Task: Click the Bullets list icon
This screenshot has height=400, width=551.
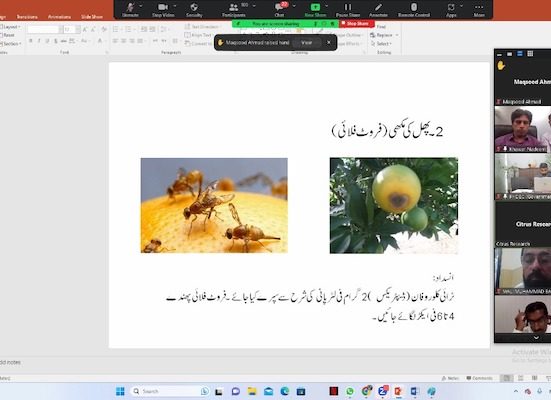Action: click(116, 30)
